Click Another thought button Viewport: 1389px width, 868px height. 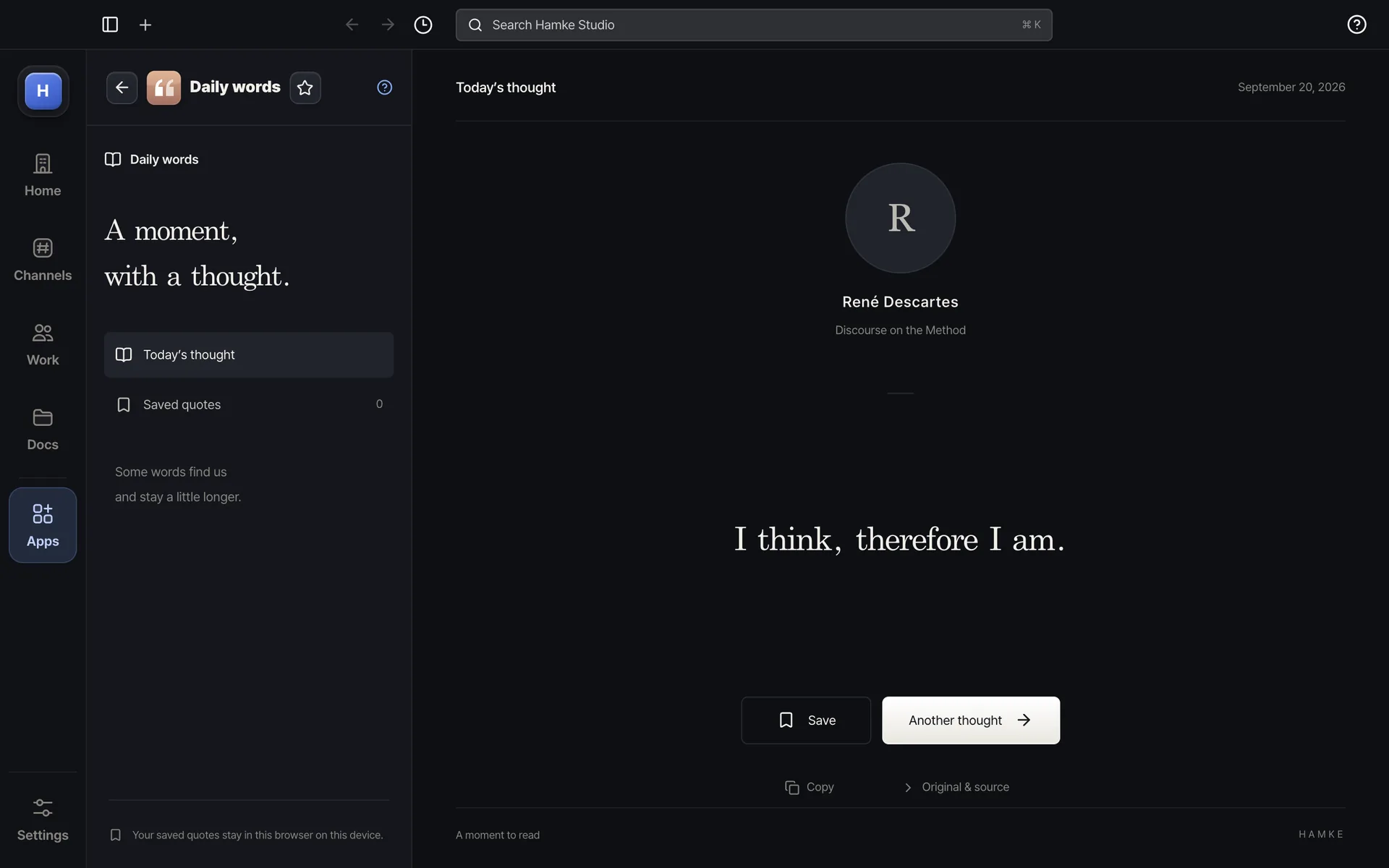pyautogui.click(x=971, y=720)
